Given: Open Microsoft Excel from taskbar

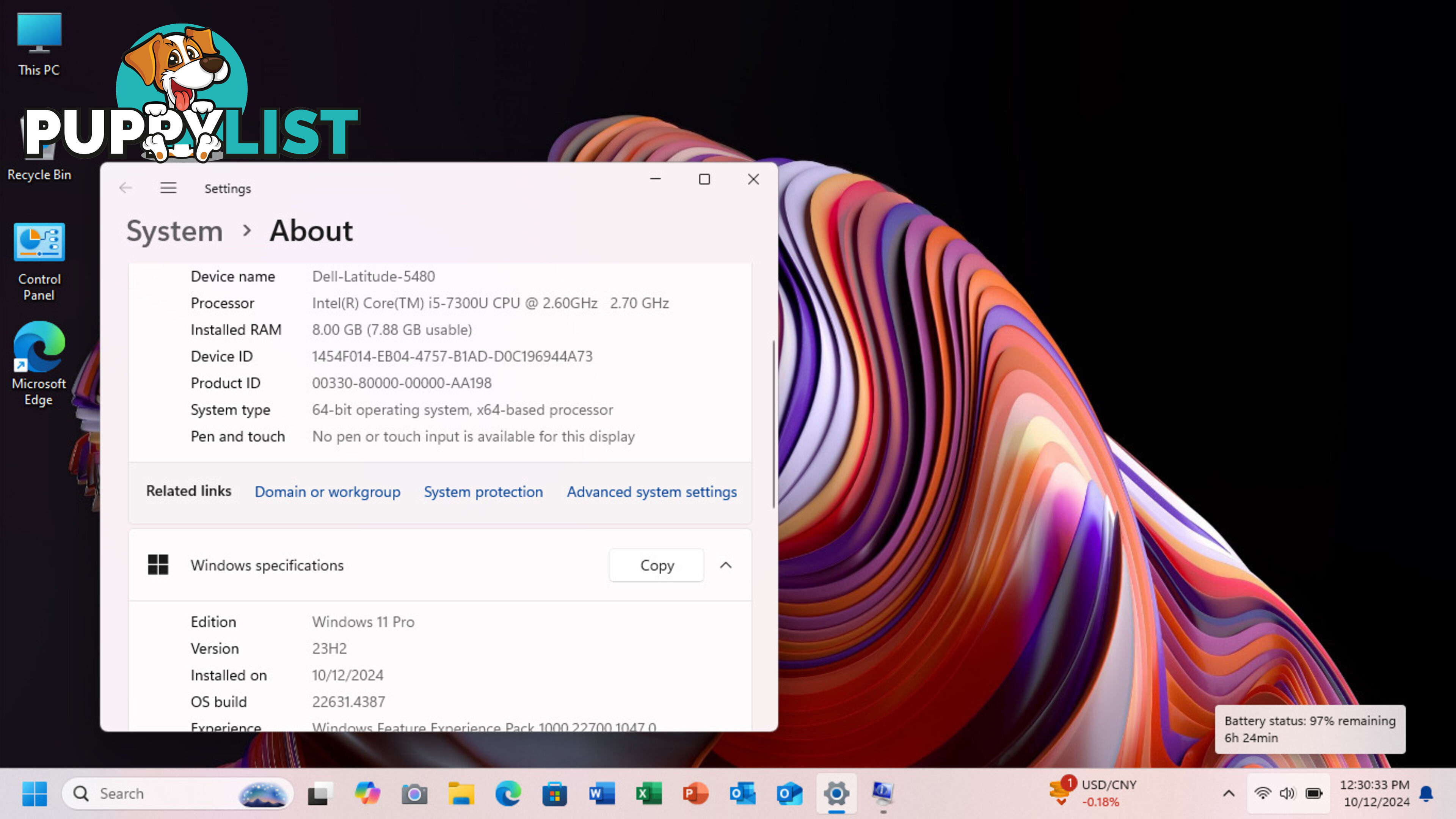Looking at the screenshot, I should pos(648,793).
